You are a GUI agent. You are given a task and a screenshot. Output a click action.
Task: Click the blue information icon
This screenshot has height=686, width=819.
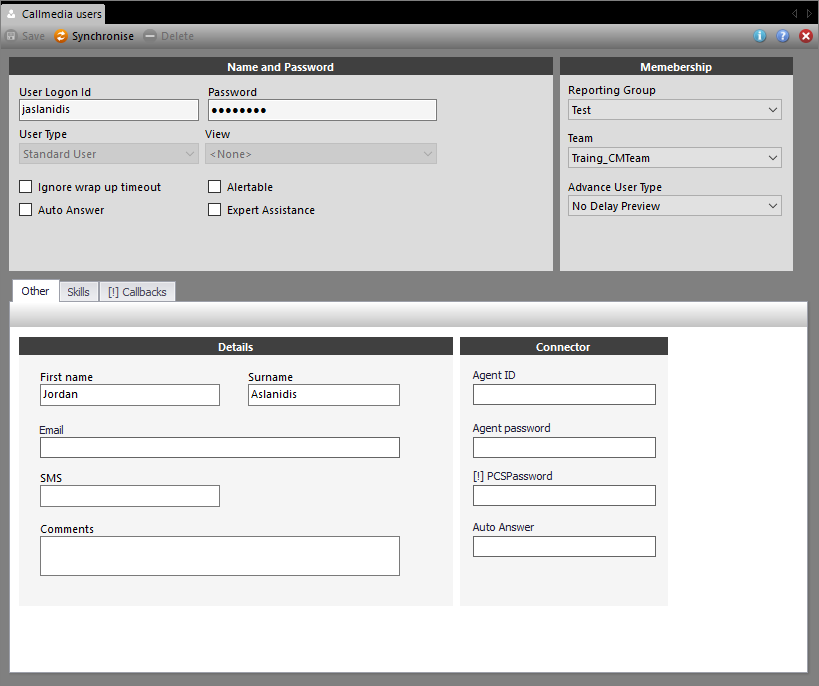coord(760,36)
